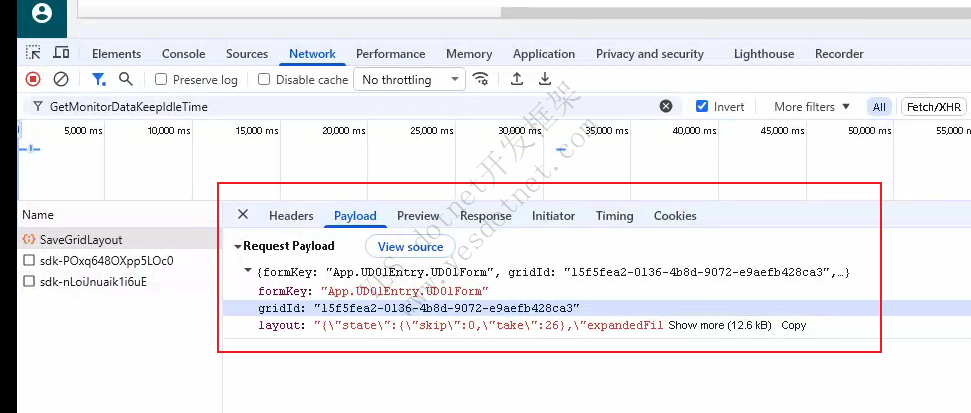Collapse the Request Payload section
Image resolution: width=971 pixels, height=413 pixels.
click(x=238, y=246)
